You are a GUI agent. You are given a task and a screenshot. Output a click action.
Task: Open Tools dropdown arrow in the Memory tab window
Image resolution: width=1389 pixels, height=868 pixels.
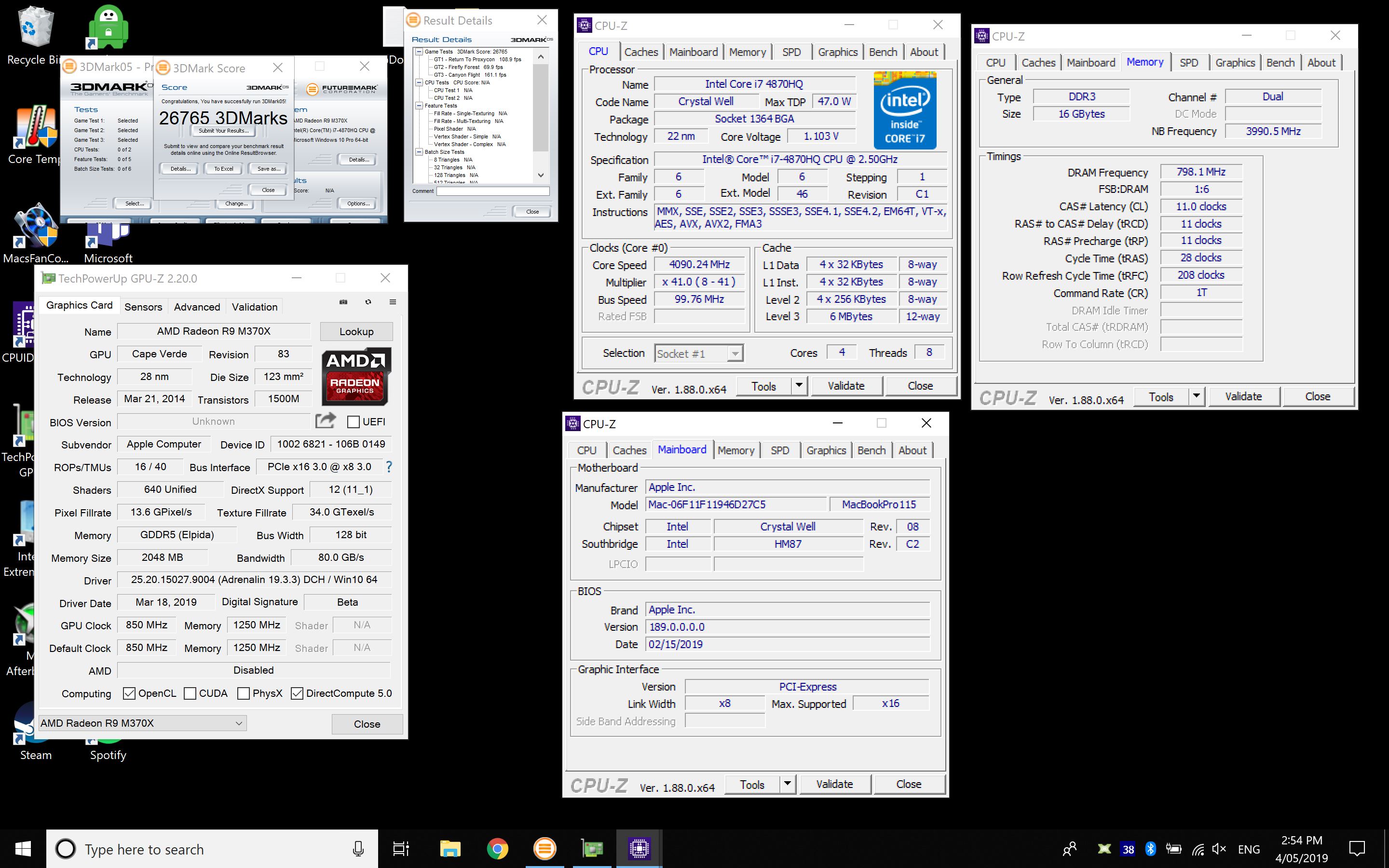point(1196,396)
